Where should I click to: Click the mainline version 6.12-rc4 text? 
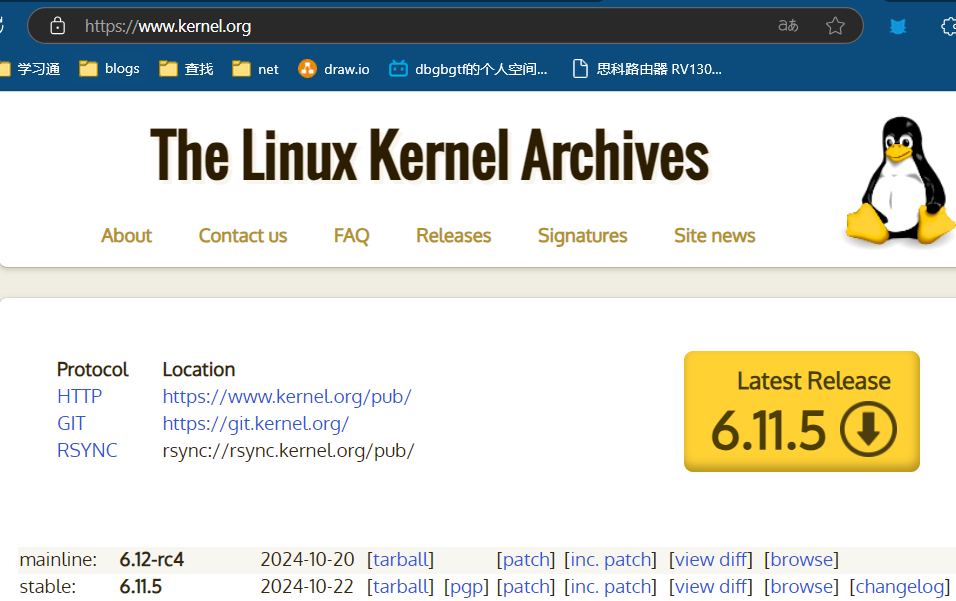tap(152, 559)
